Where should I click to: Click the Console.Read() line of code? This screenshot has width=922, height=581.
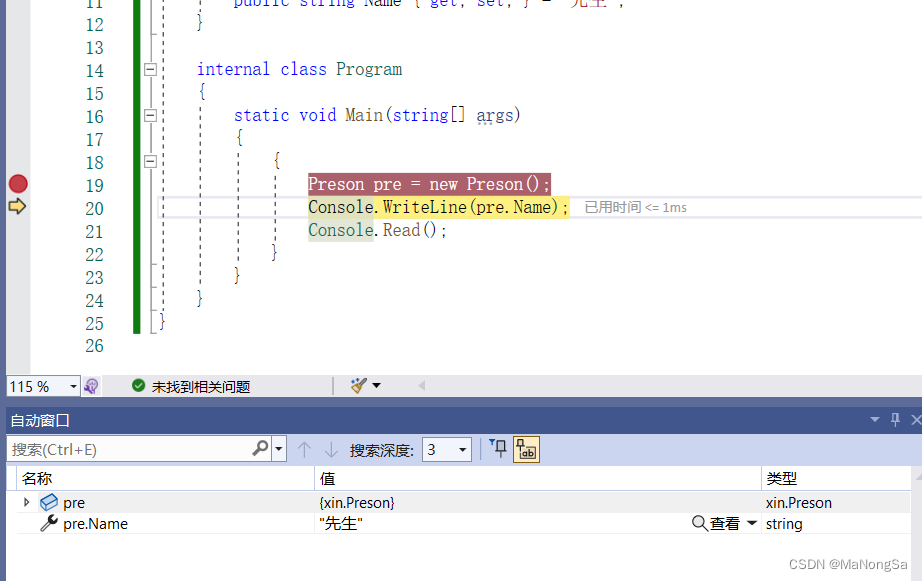tap(377, 230)
